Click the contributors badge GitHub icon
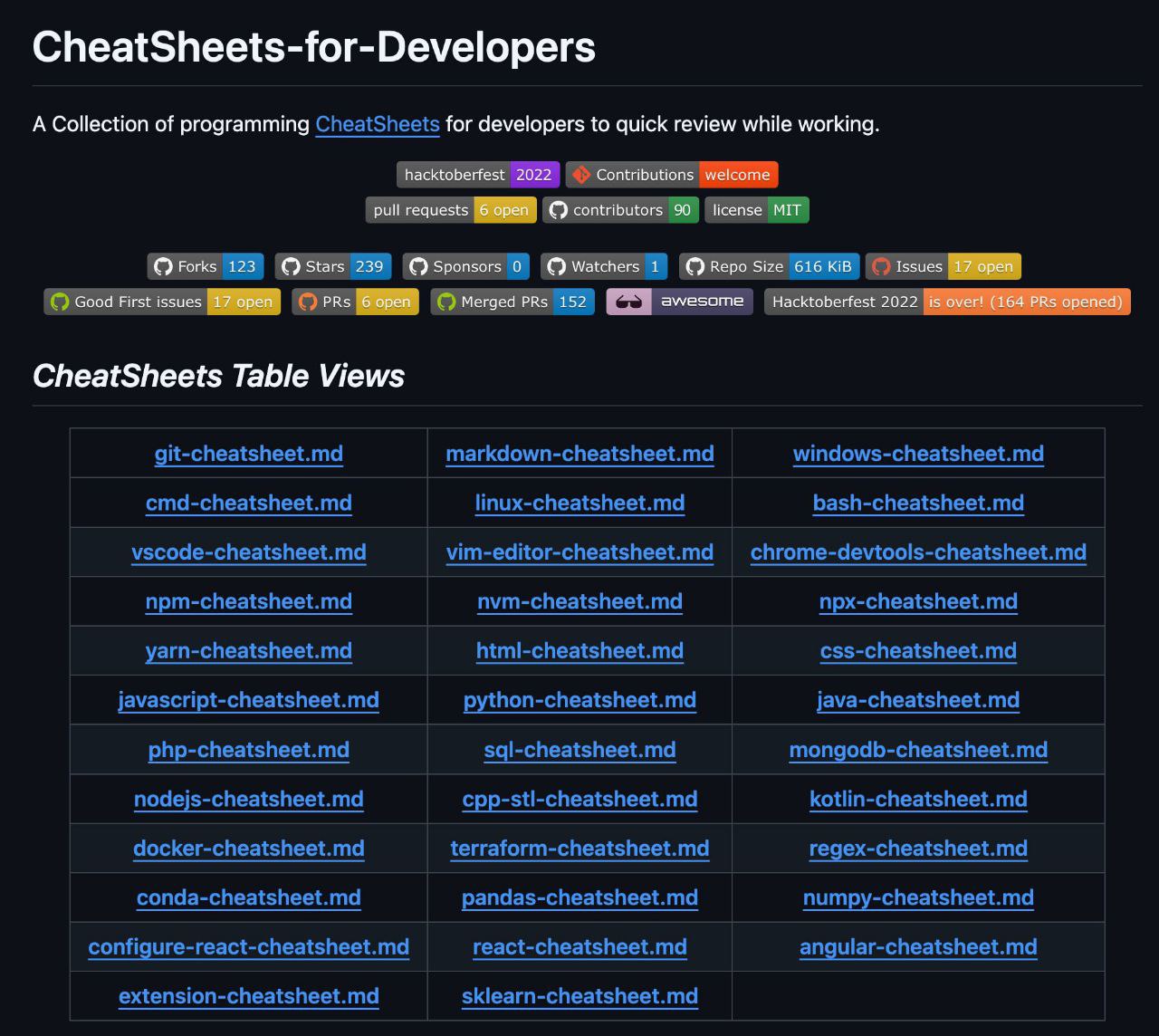This screenshot has width=1159, height=1036. tap(559, 210)
